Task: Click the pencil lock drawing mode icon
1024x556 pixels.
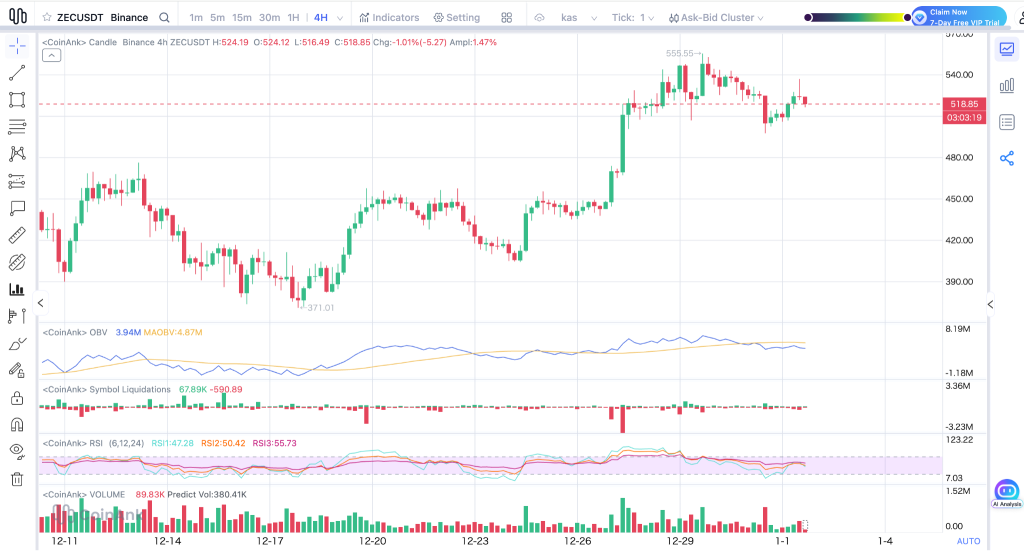Action: pyautogui.click(x=17, y=370)
